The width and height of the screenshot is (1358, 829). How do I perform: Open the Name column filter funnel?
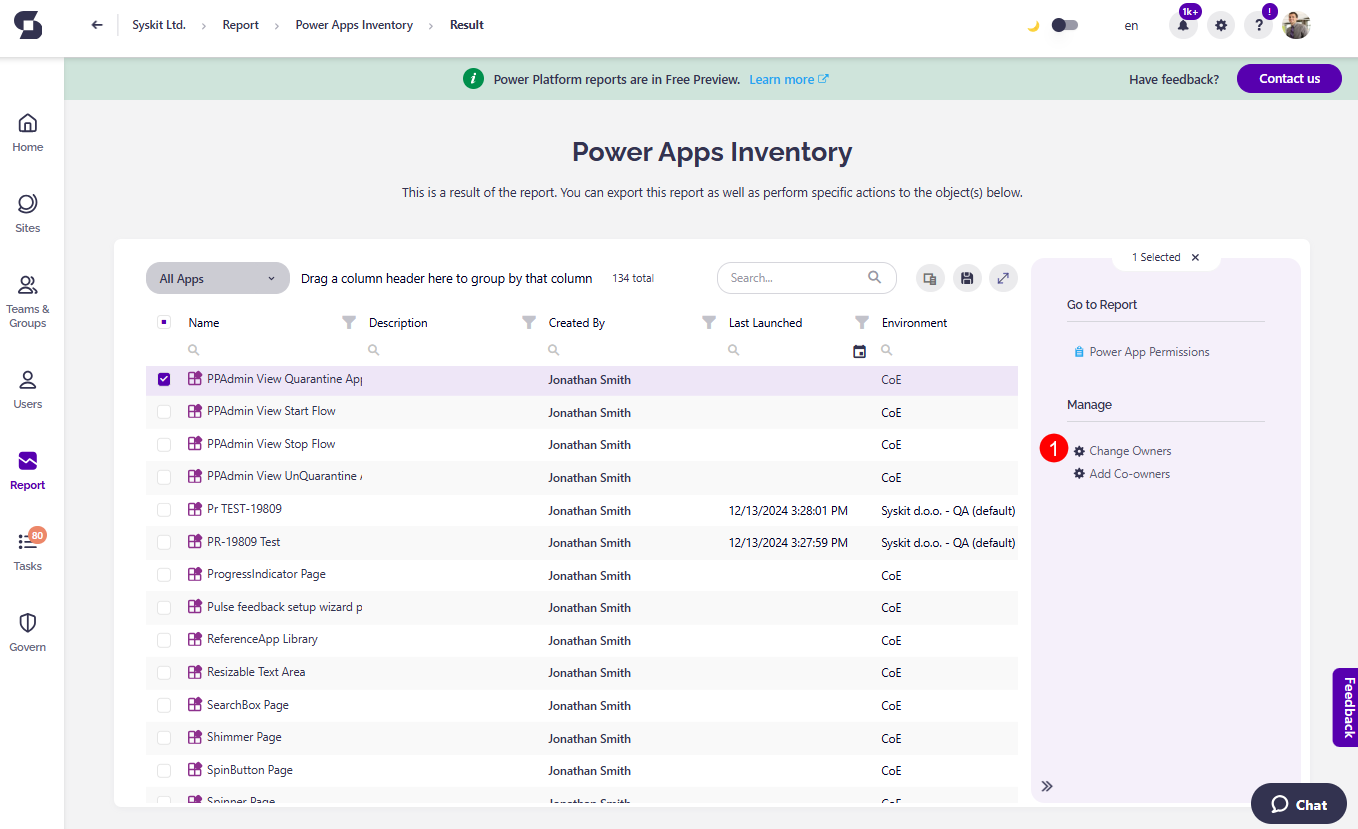[348, 322]
